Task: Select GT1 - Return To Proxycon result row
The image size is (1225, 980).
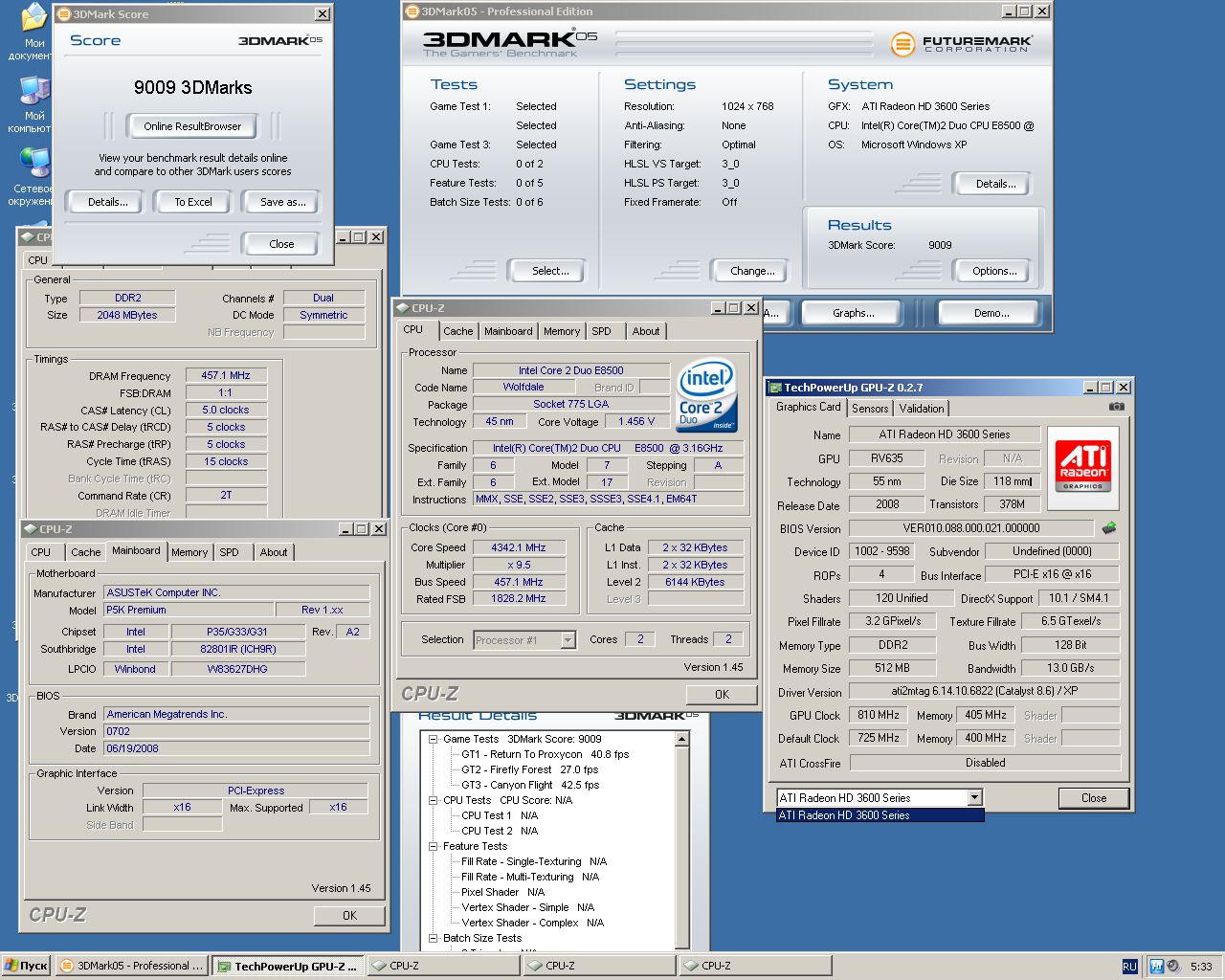Action: 545,754
